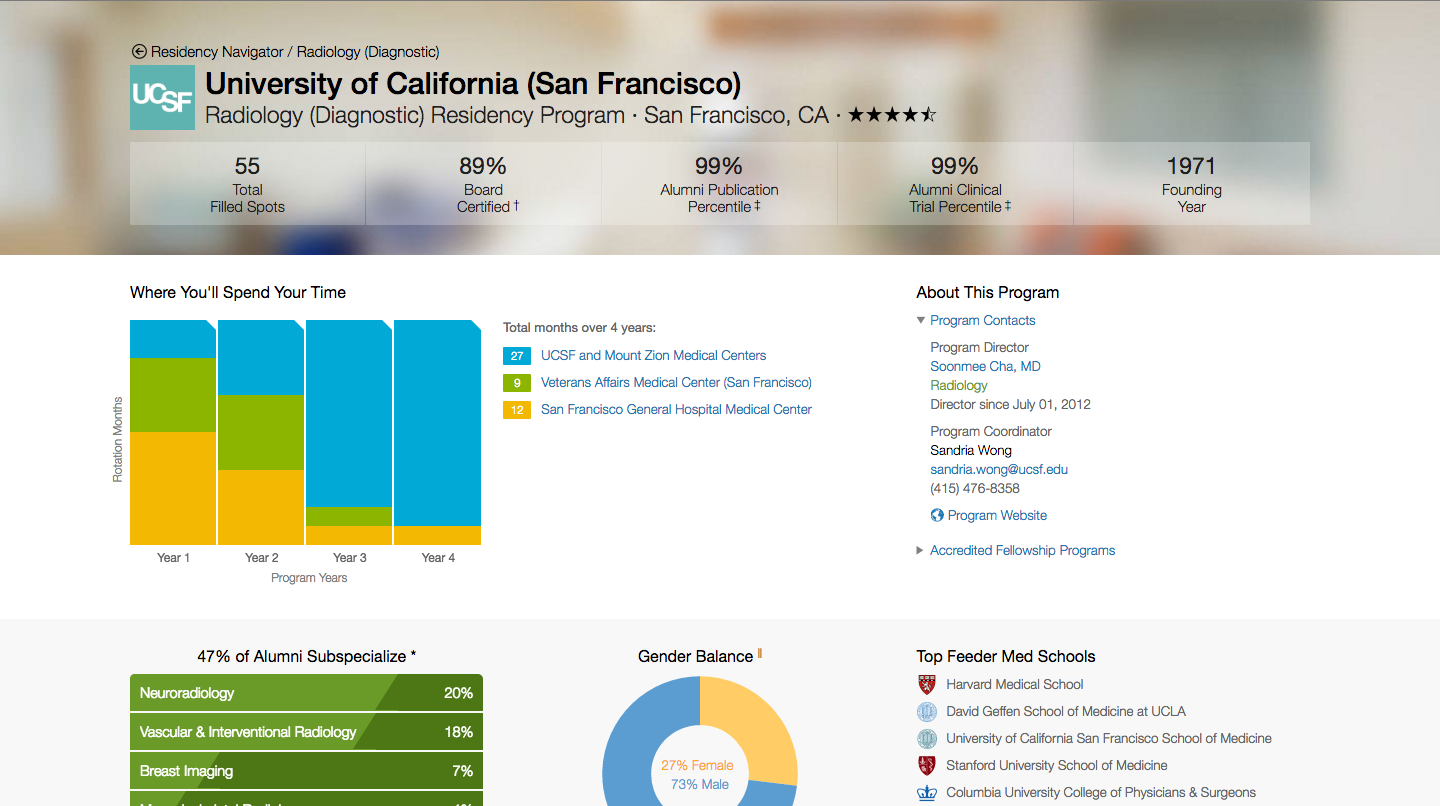Click the David Geffen School of Medicine crest icon

tap(926, 711)
